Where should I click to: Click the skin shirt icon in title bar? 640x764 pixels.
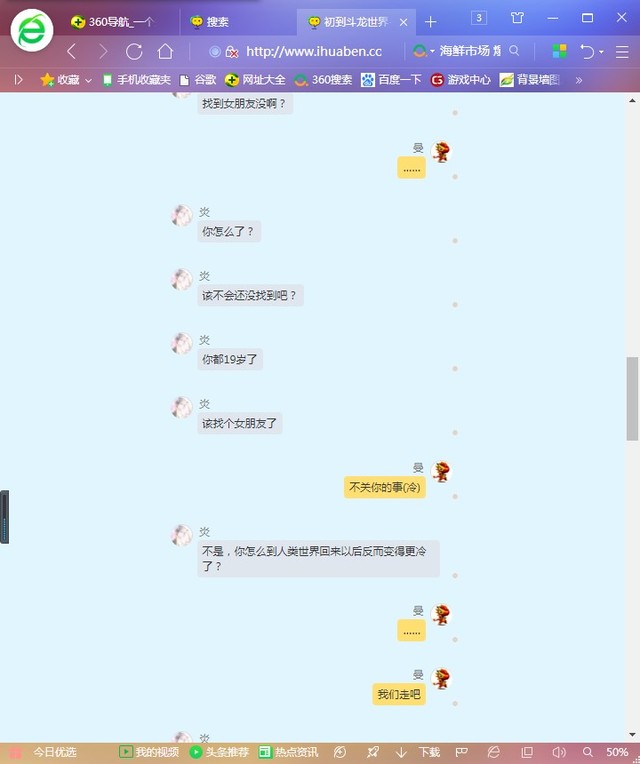[x=517, y=18]
